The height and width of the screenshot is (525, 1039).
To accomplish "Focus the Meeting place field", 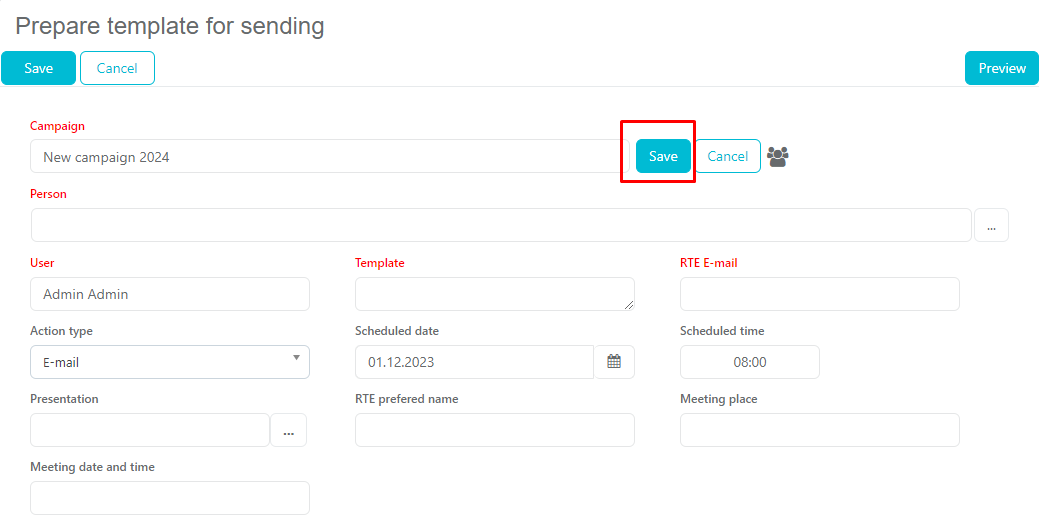I will click(x=819, y=430).
